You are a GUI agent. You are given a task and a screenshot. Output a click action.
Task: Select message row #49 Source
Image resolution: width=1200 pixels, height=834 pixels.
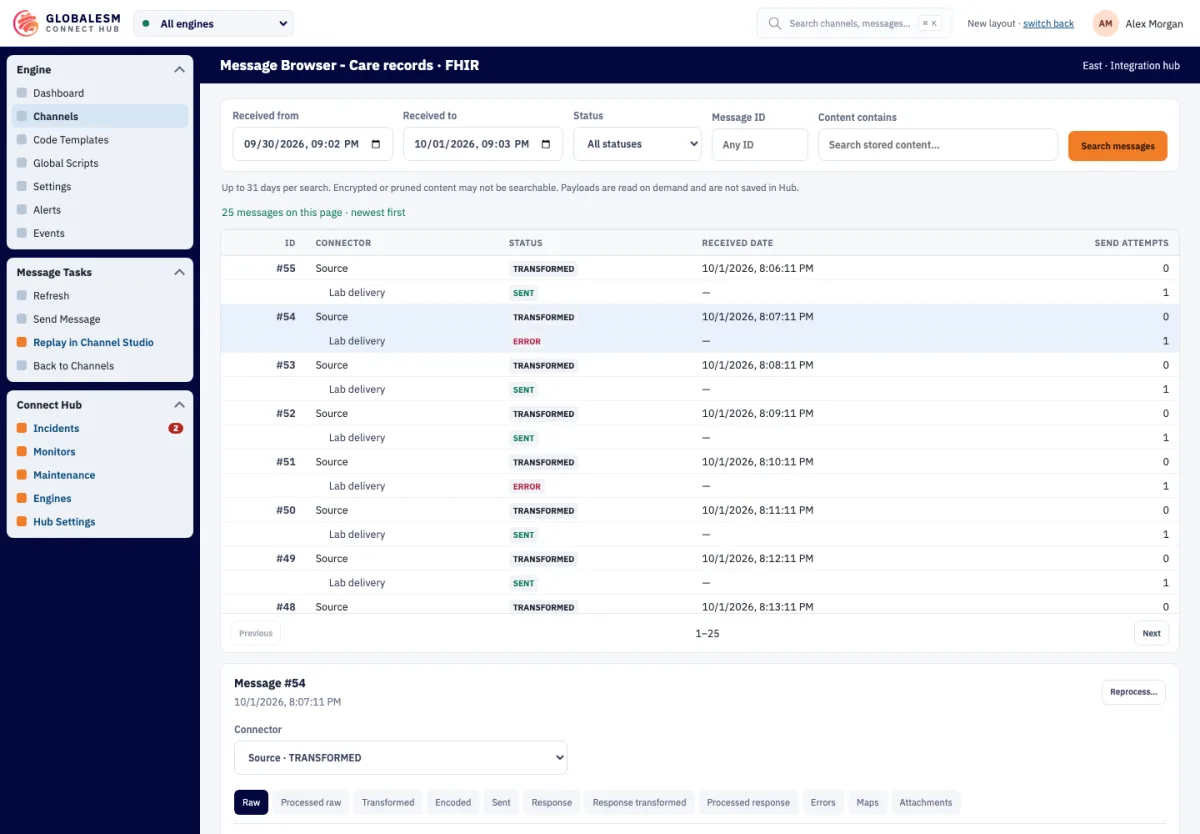coord(700,558)
